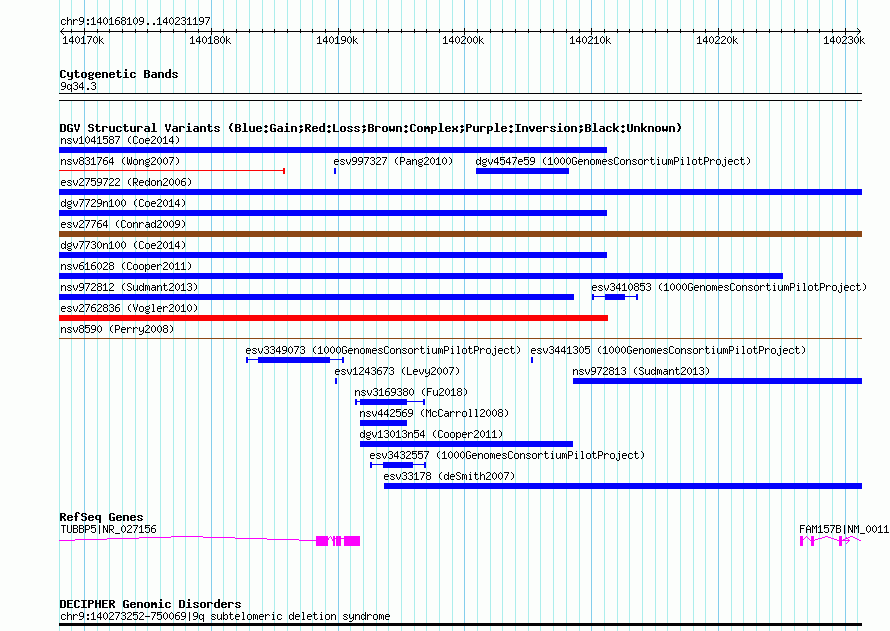Open dgv7730n100 (Coe2014) label
890x631 pixels.
point(123,245)
